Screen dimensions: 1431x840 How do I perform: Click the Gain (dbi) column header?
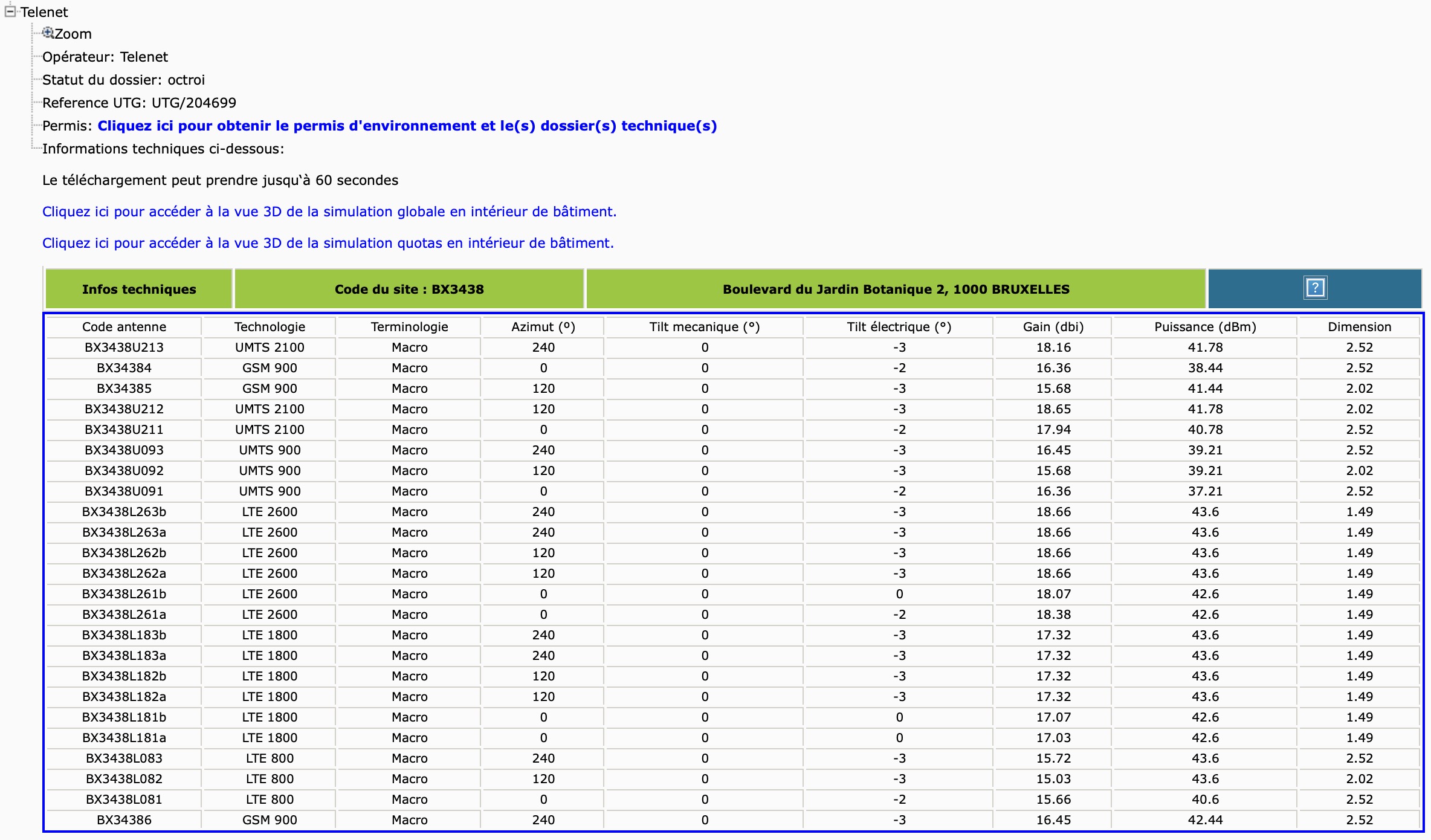(x=1053, y=327)
